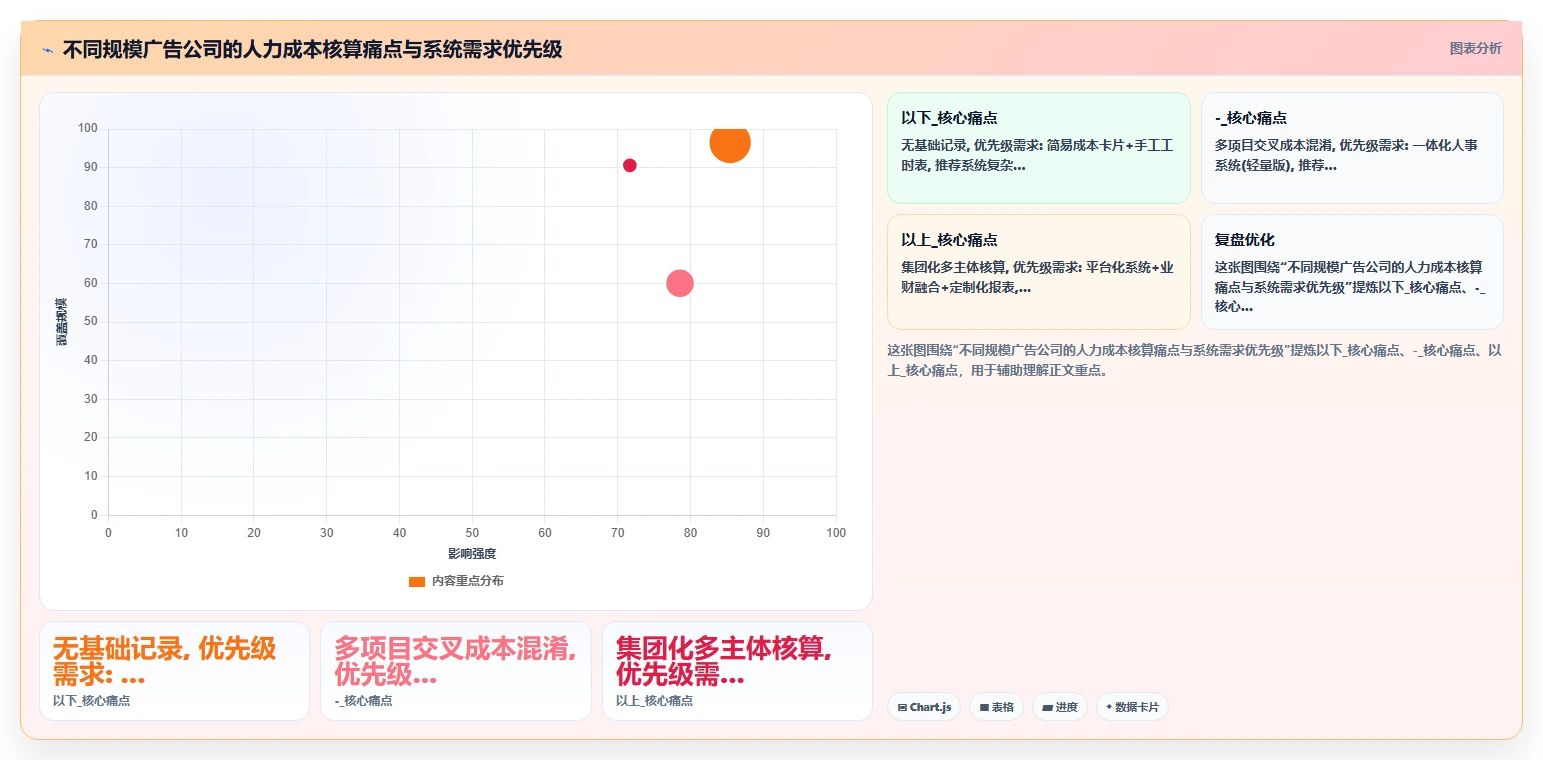Select the small crimson bubble in chart

click(x=630, y=166)
